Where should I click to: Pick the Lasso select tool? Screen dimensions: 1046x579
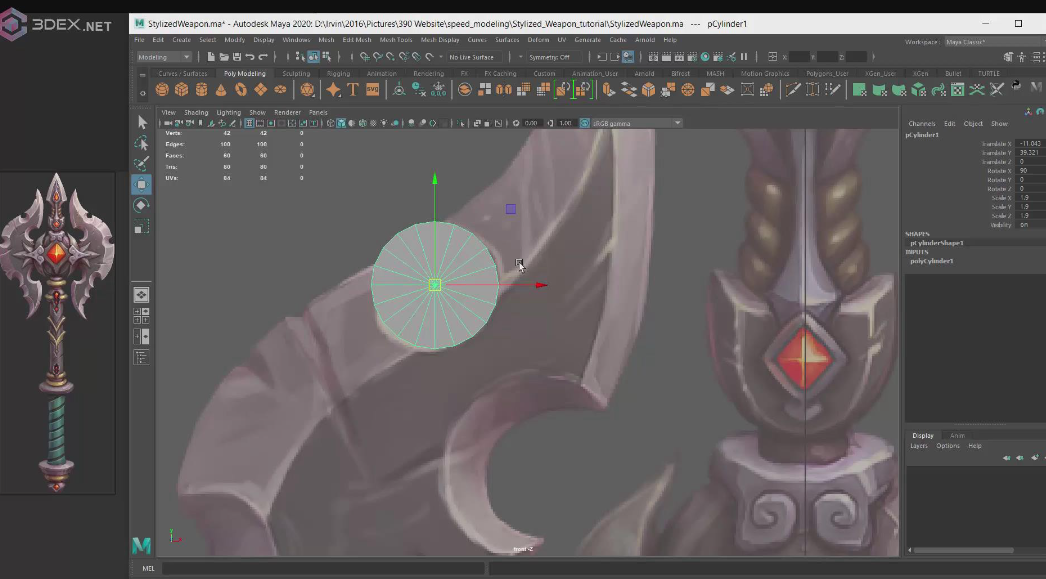pyautogui.click(x=141, y=143)
